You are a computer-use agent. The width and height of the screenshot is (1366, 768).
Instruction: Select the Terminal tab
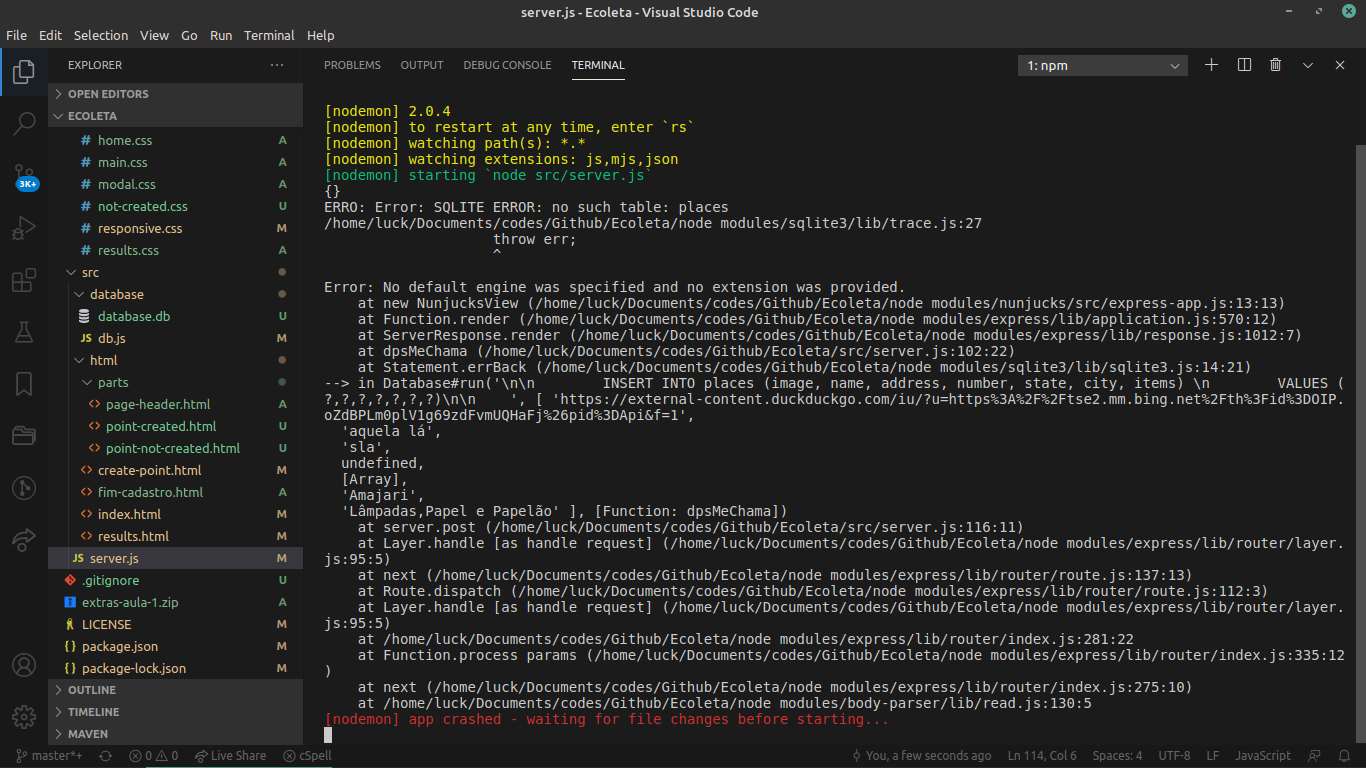pyautogui.click(x=598, y=65)
